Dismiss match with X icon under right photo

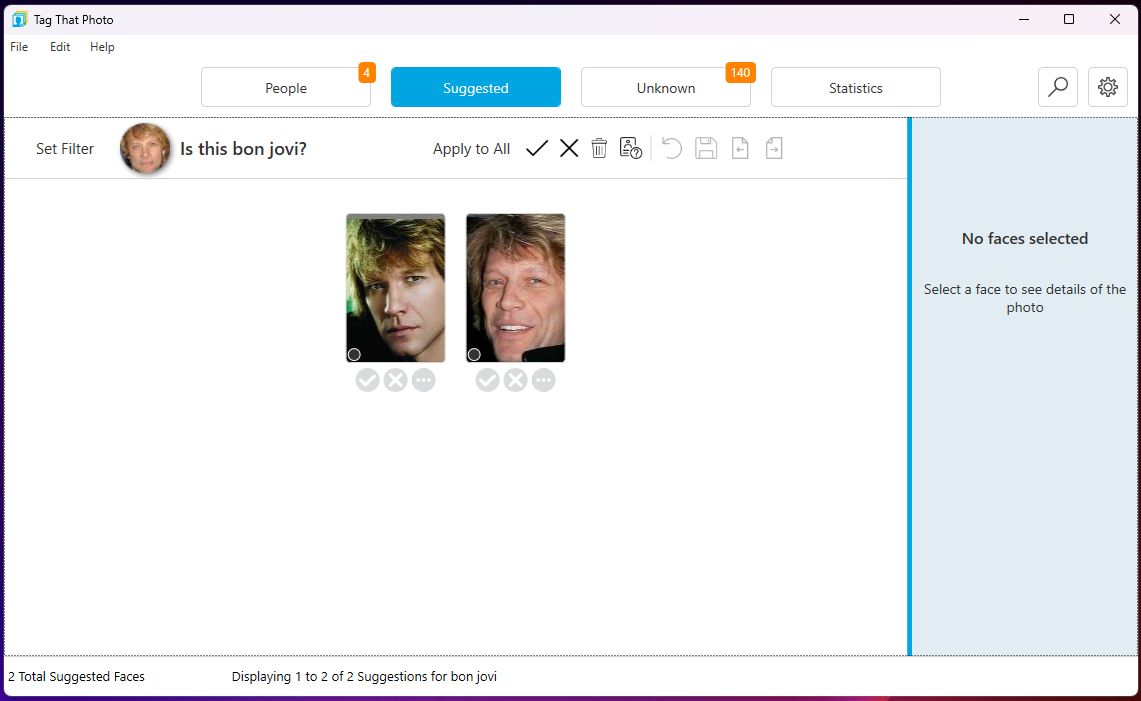pyautogui.click(x=515, y=380)
